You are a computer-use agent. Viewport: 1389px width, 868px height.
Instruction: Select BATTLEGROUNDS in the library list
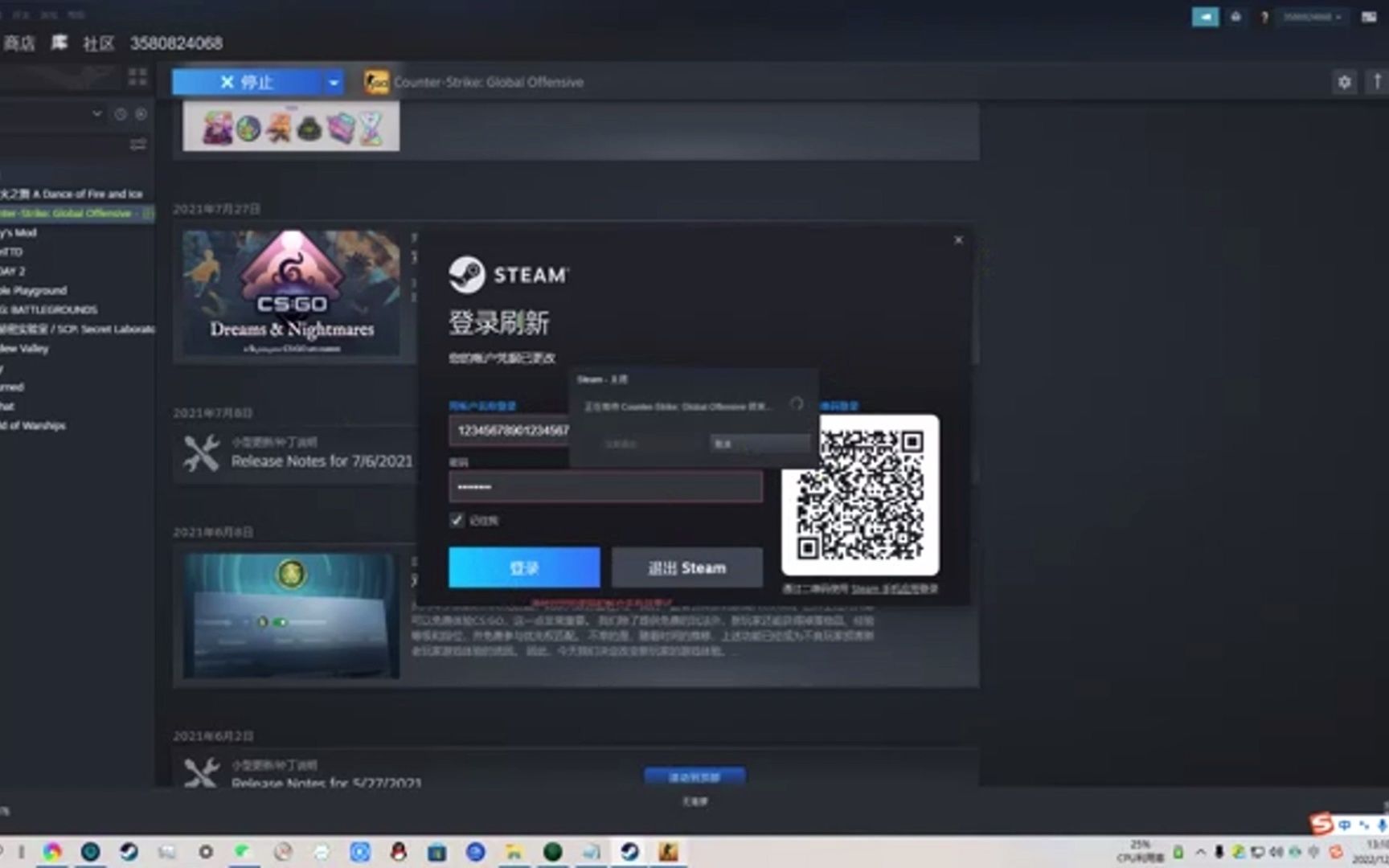tap(49, 309)
